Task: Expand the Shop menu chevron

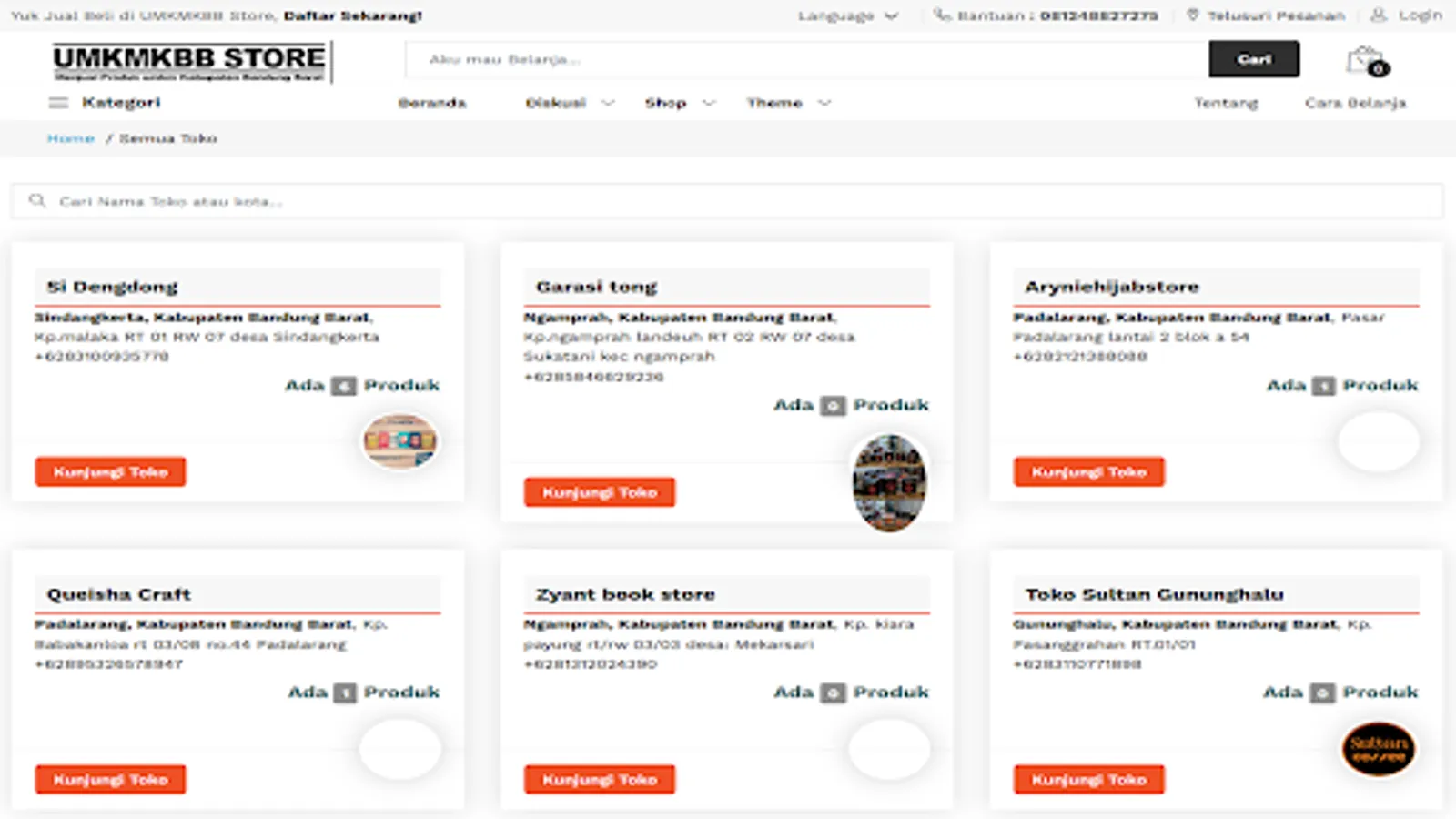Action: 709,103
